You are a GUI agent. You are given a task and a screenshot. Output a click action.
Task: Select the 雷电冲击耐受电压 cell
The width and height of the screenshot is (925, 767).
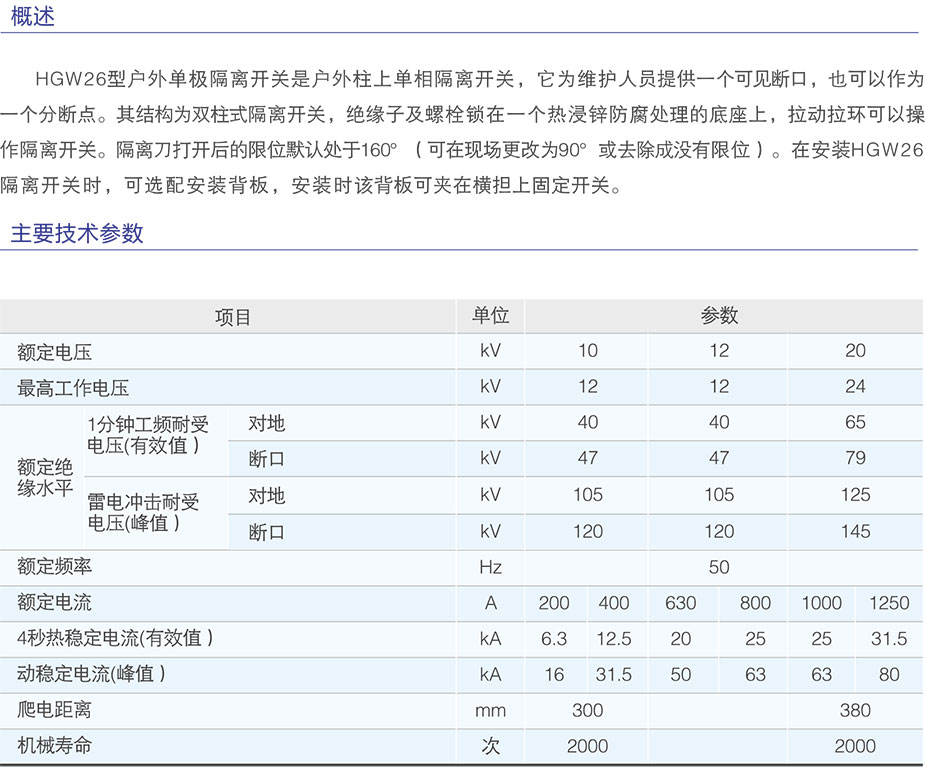click(x=143, y=512)
